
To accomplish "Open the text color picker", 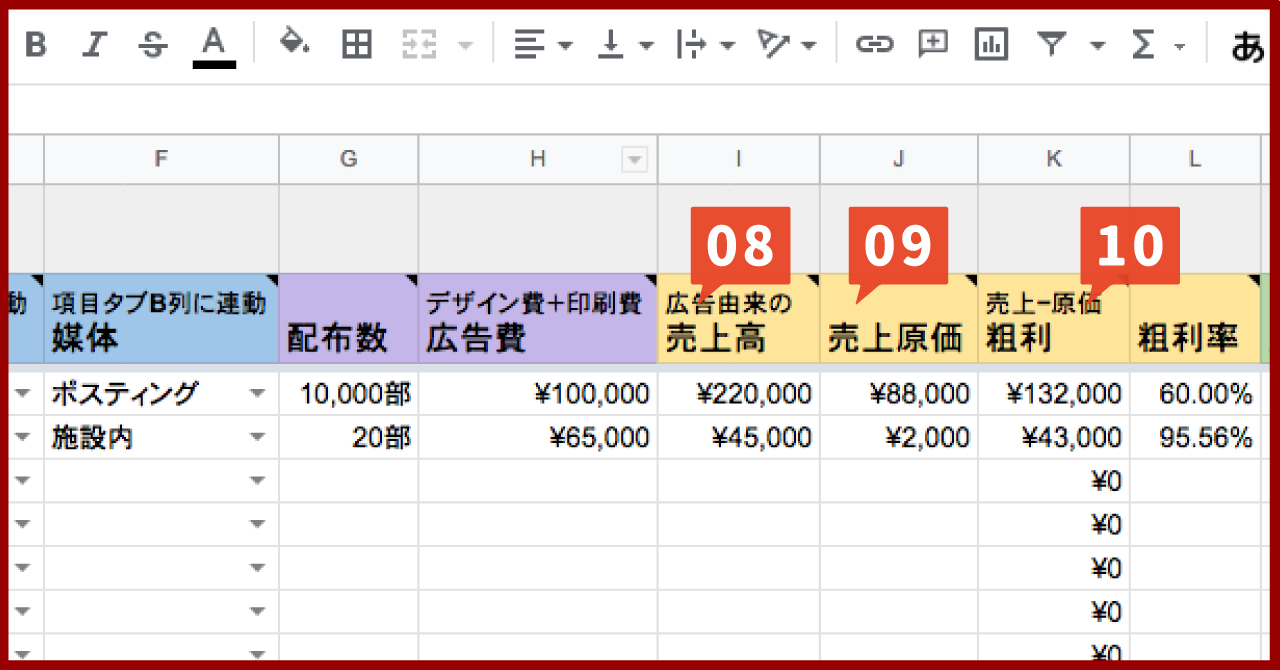I will (213, 45).
